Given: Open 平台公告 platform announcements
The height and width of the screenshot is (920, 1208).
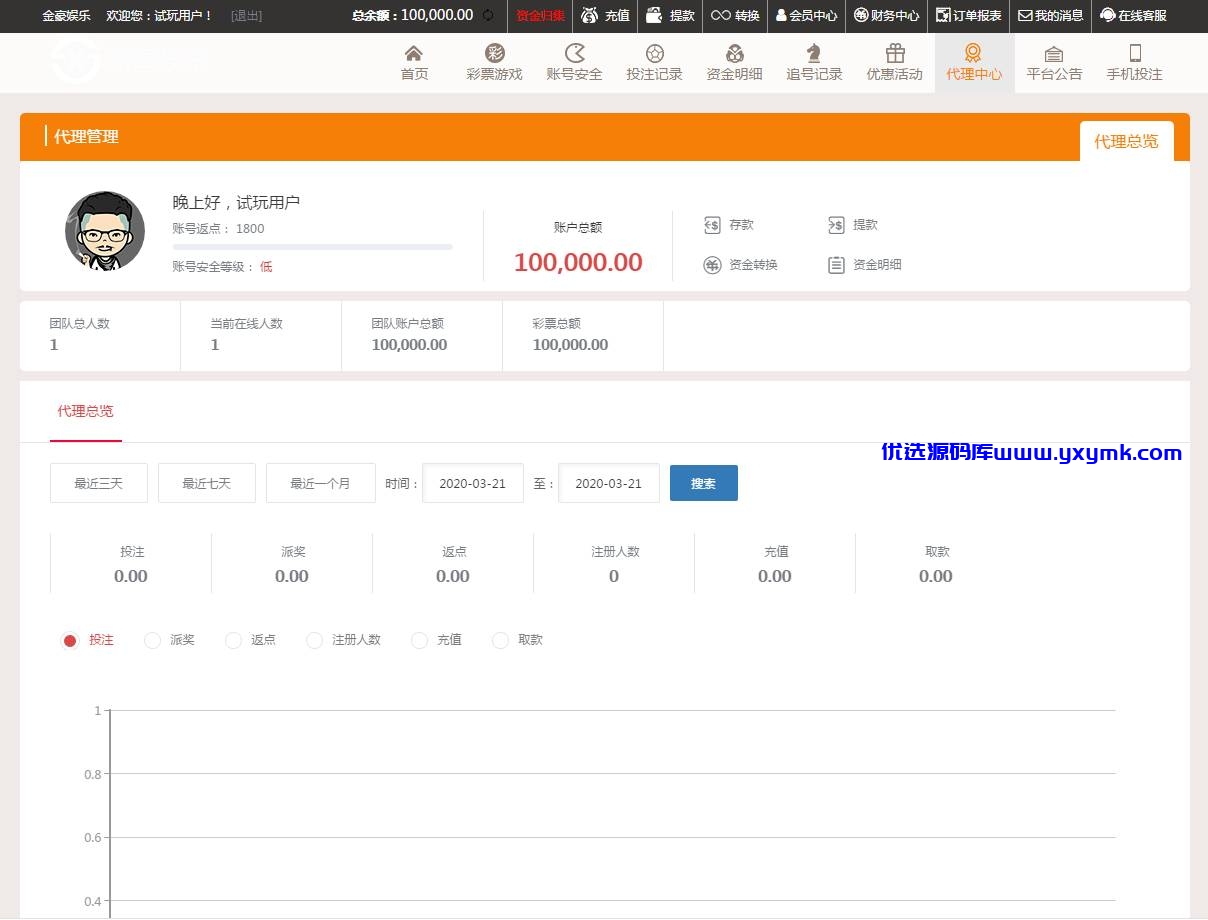Looking at the screenshot, I should [x=1055, y=63].
